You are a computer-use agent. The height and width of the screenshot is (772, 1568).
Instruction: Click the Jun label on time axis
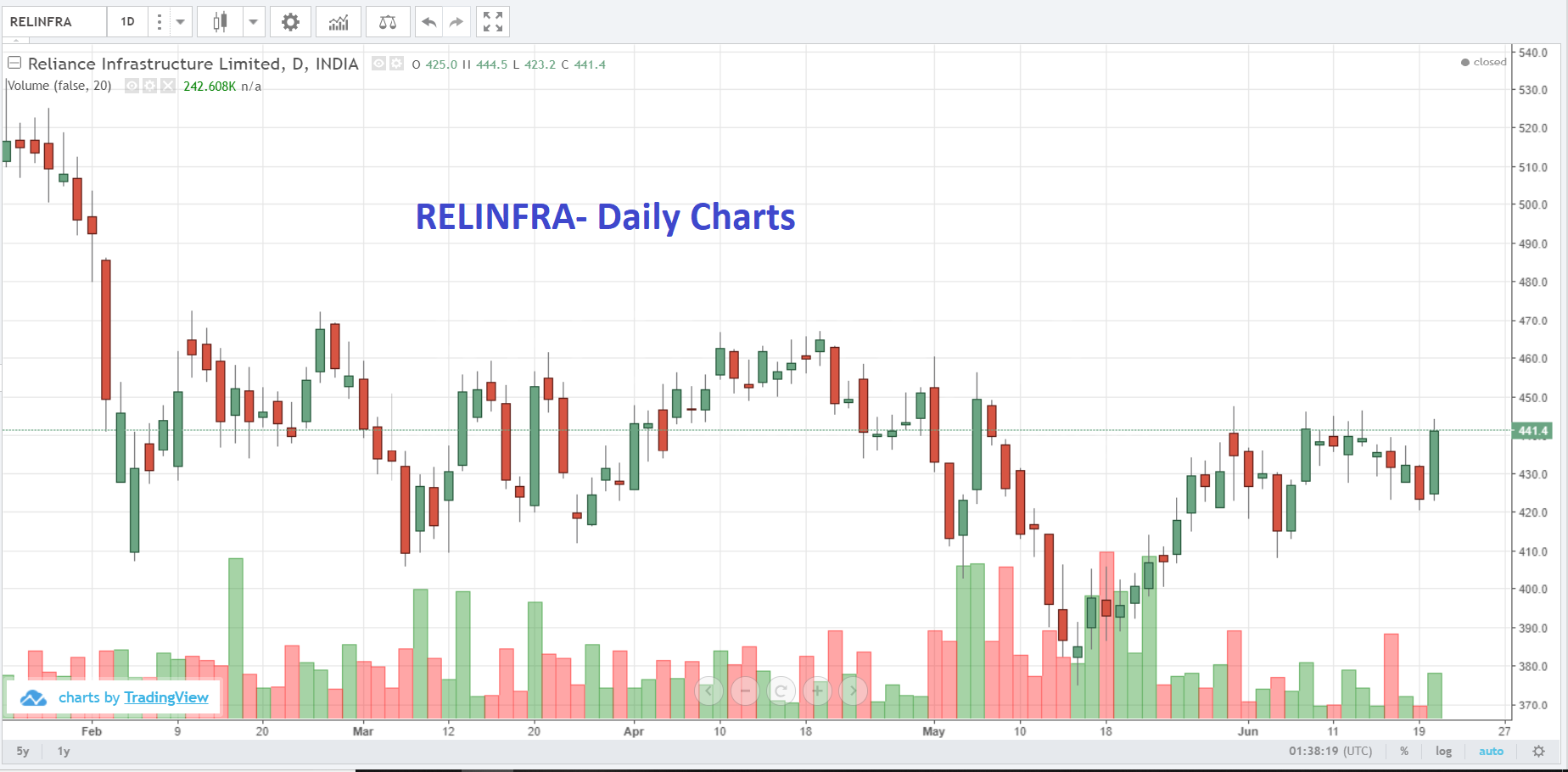[1247, 731]
